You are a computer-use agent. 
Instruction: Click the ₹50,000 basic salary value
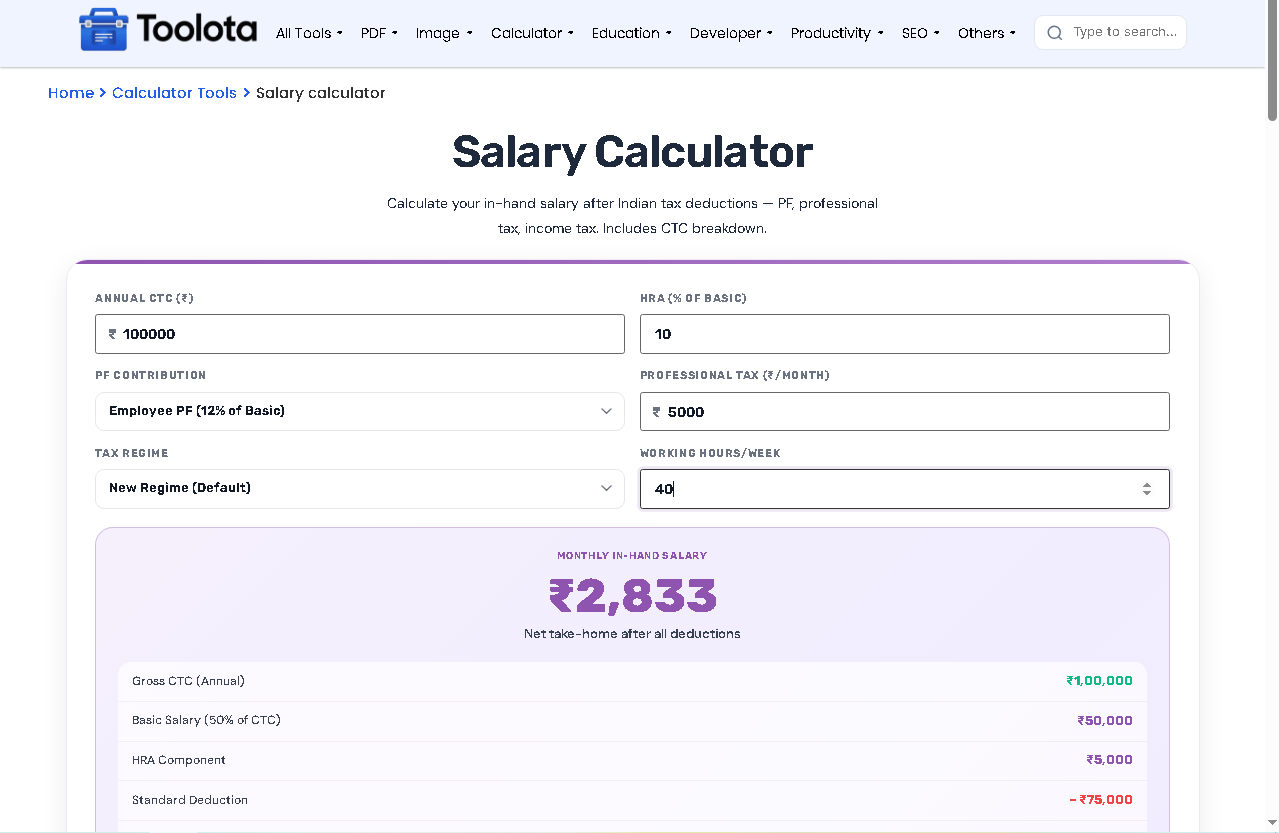pos(1105,720)
